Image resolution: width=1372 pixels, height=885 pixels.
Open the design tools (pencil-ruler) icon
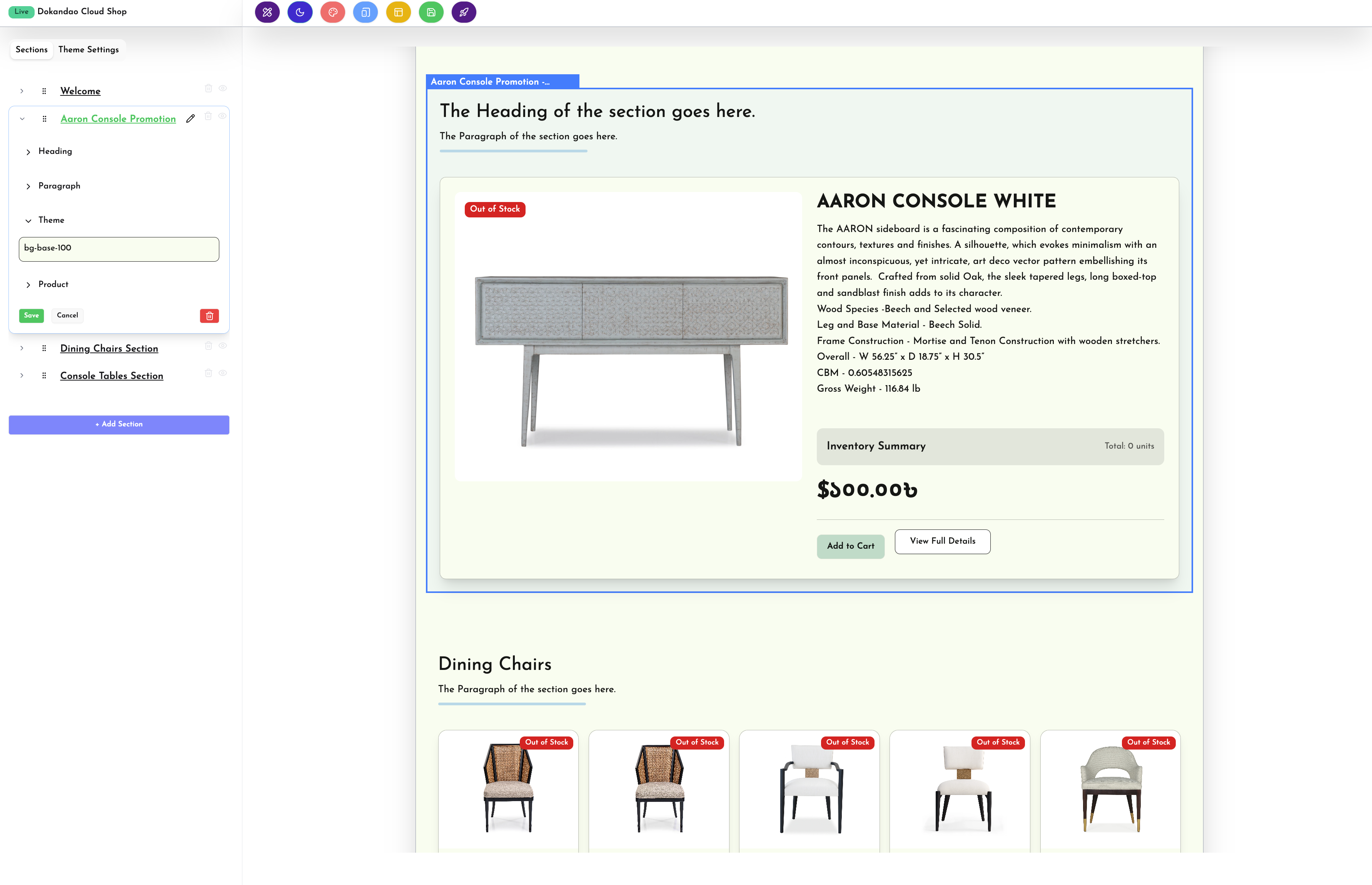point(267,12)
